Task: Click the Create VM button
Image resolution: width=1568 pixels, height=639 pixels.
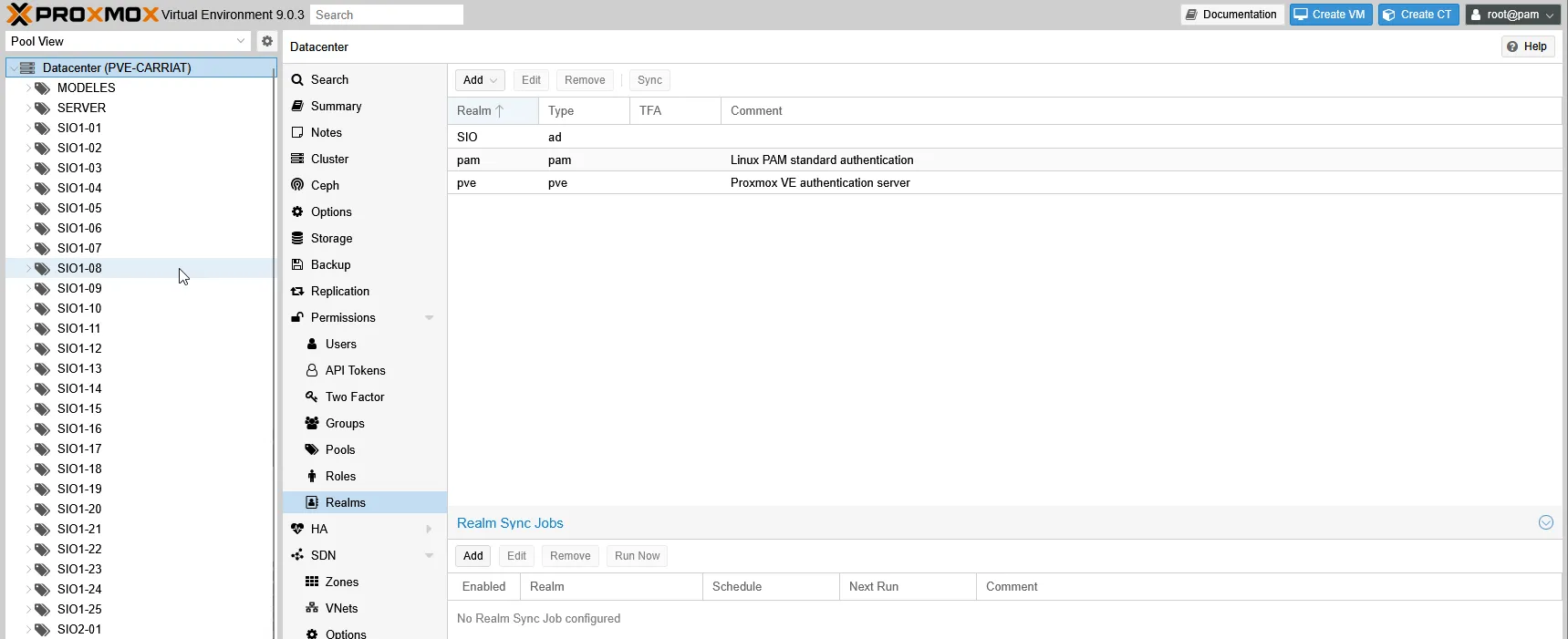Action: [1330, 15]
